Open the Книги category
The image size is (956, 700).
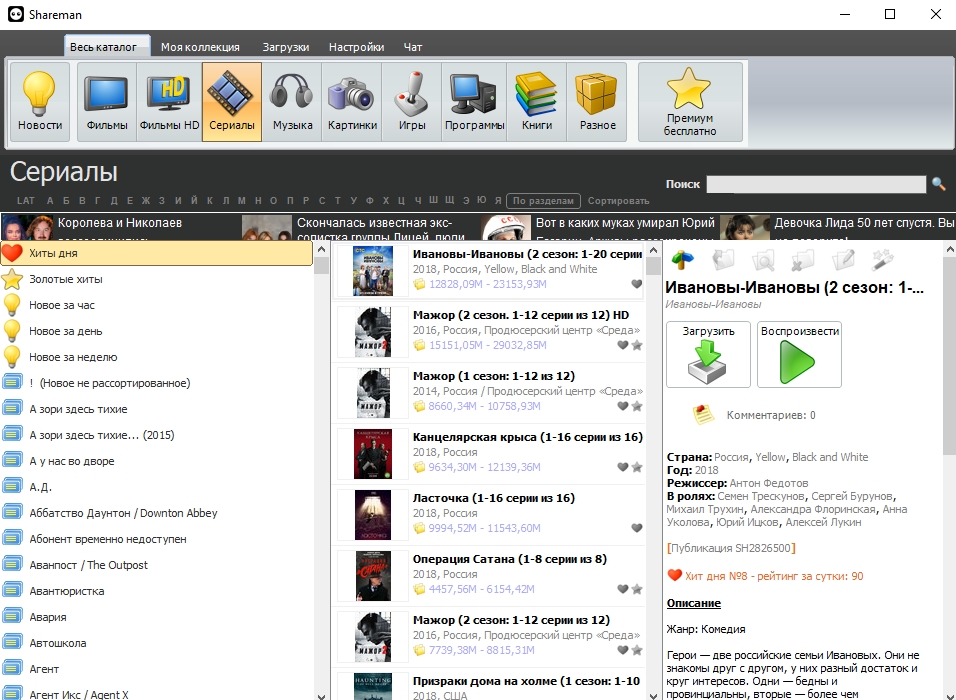(x=537, y=102)
